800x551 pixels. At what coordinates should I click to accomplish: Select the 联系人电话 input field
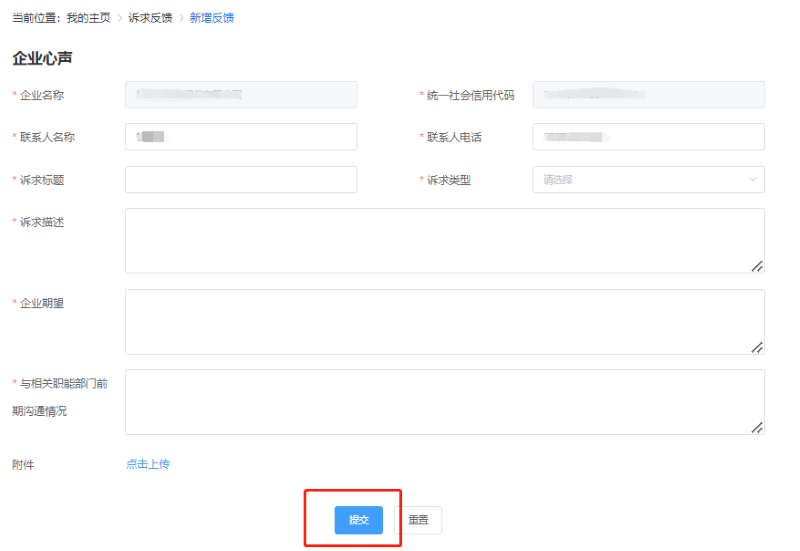pos(648,137)
